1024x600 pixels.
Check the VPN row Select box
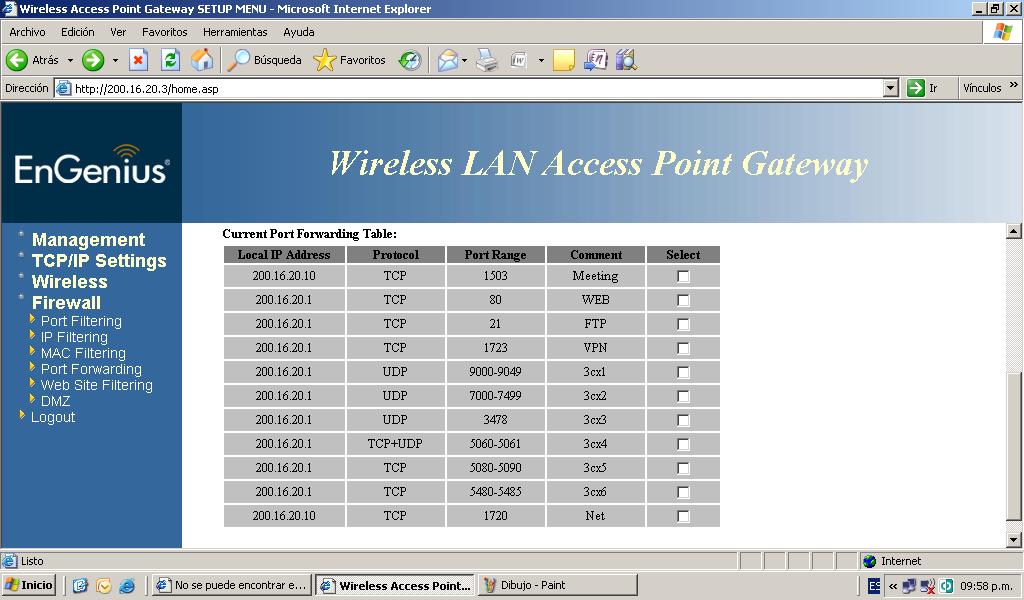point(683,348)
